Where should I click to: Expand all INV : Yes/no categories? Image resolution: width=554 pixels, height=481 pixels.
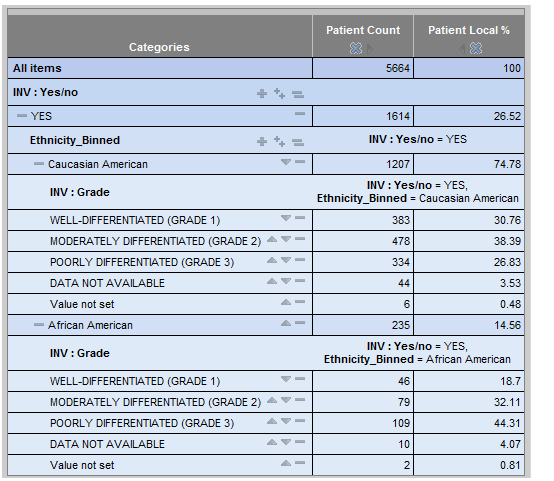tap(279, 94)
